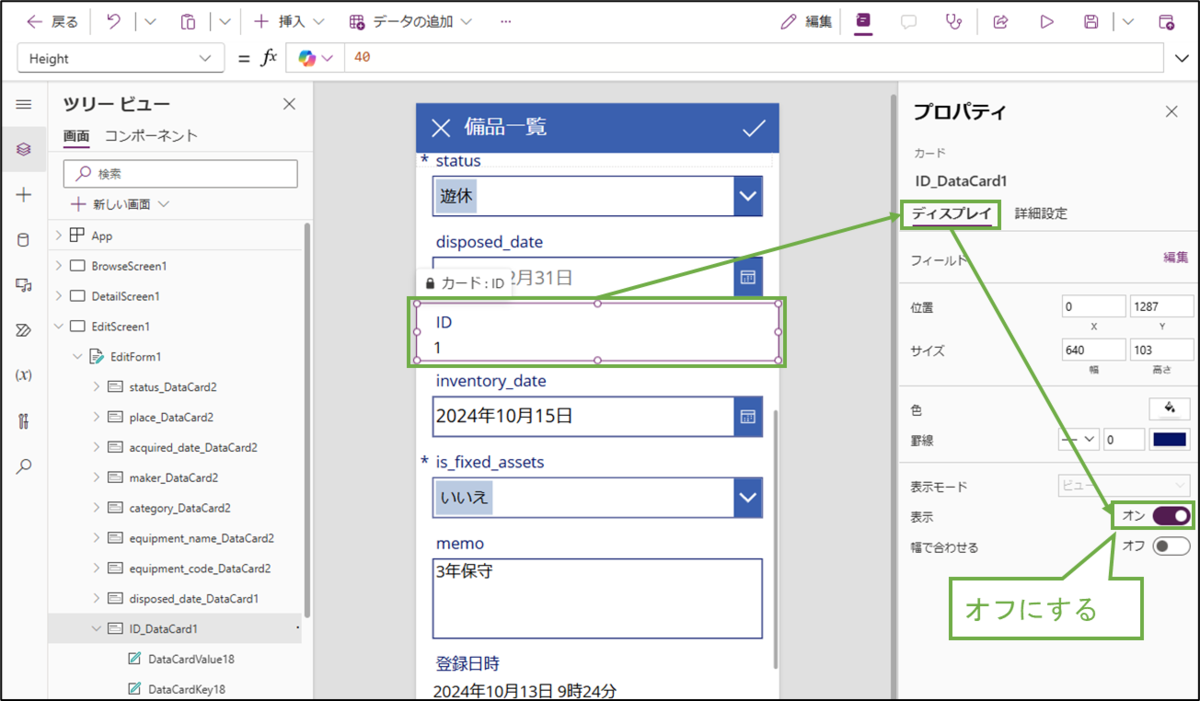Click the comments speech bubble icon
Viewport: 1200px width, 701px height.
point(908,21)
